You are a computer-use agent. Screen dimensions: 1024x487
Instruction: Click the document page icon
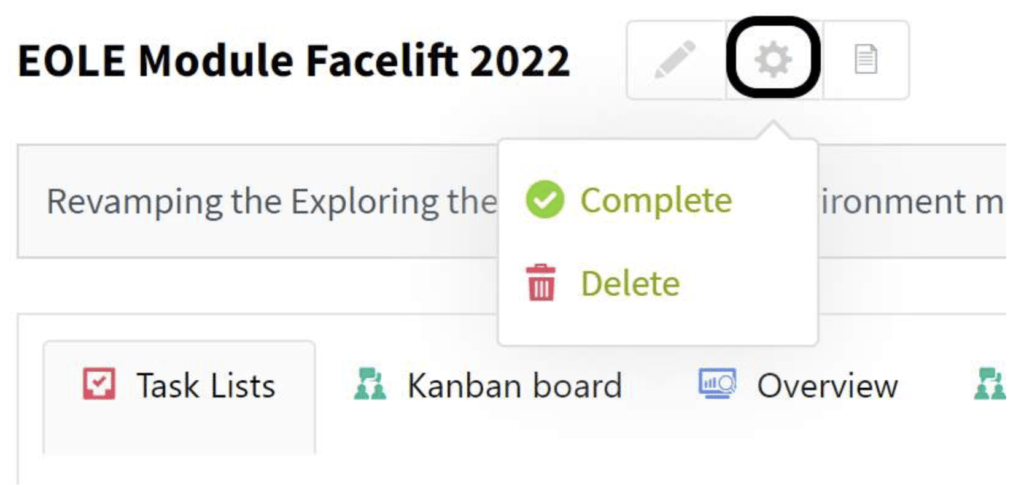click(x=865, y=61)
